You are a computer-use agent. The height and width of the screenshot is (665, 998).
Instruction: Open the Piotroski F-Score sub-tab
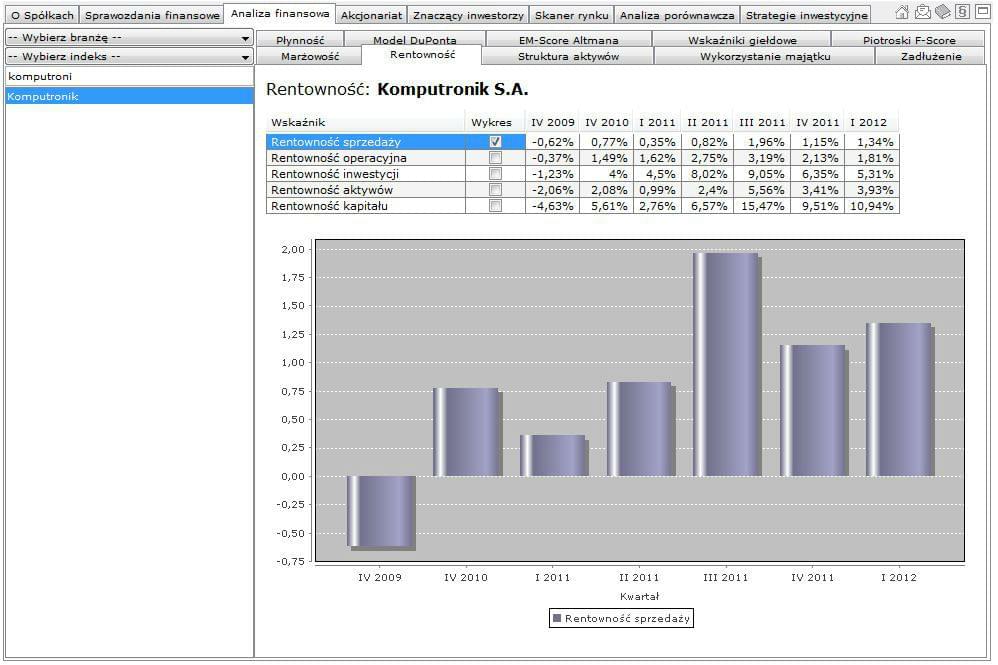909,40
